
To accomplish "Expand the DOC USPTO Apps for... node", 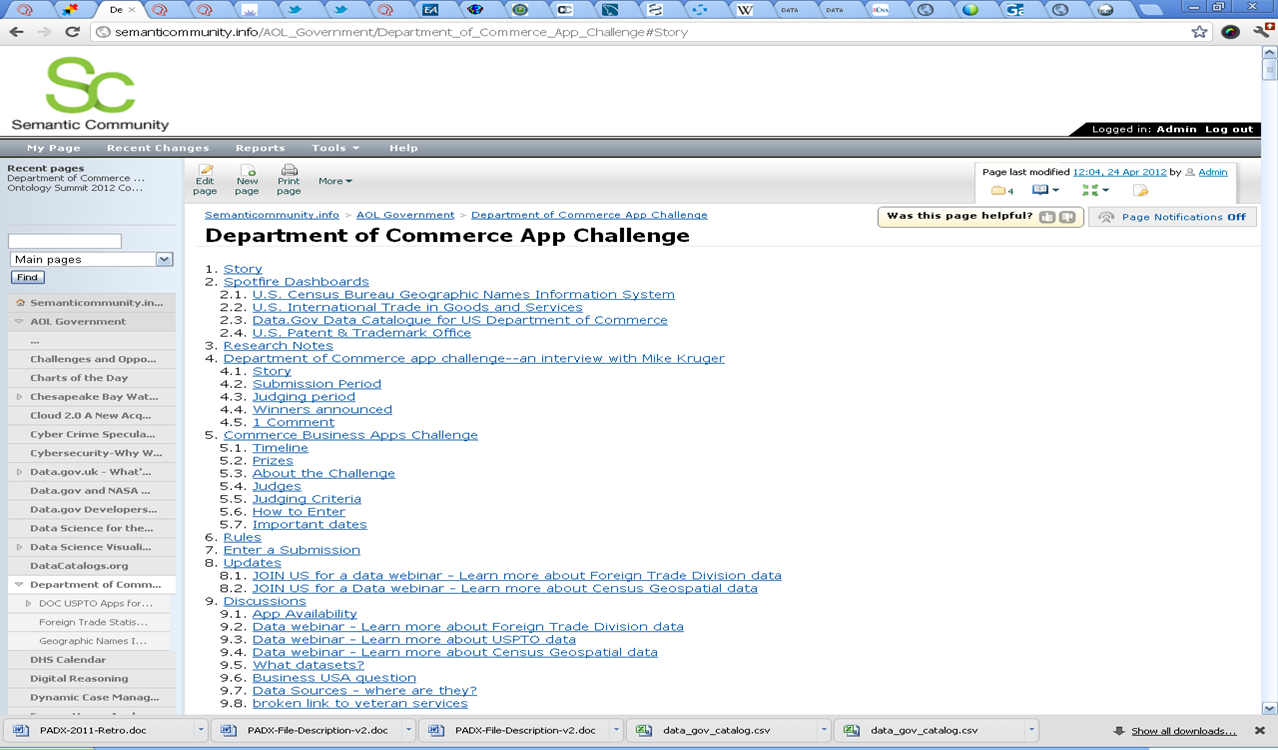I will [29, 604].
